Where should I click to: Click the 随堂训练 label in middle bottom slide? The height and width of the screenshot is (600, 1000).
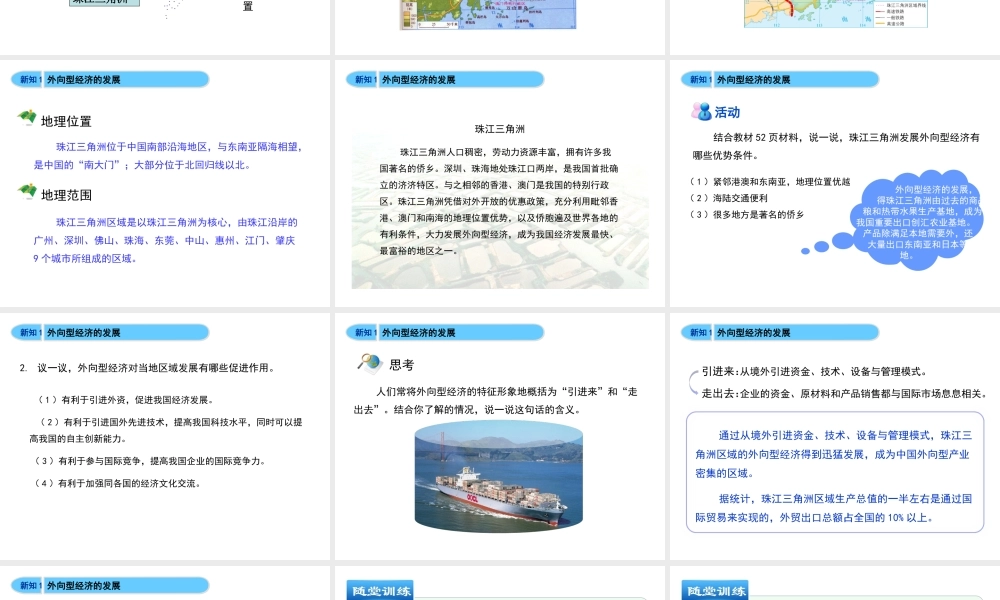click(x=381, y=590)
